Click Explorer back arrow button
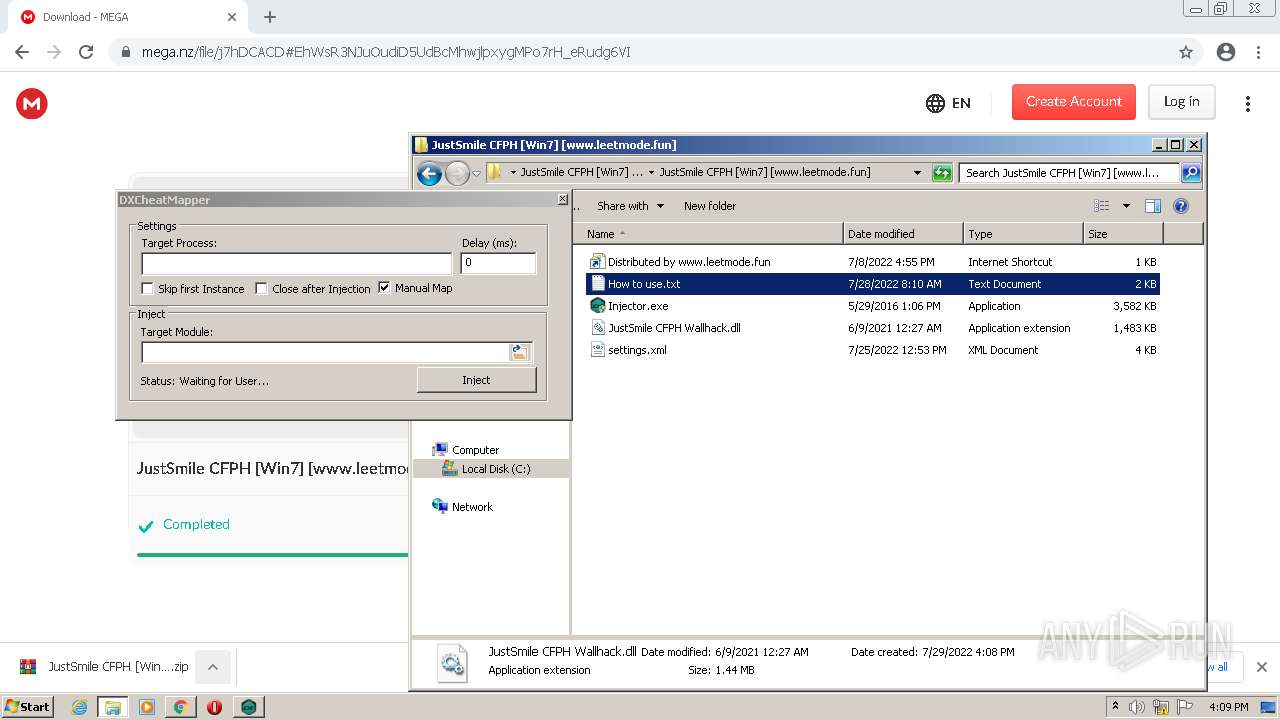1280x720 pixels. point(429,173)
